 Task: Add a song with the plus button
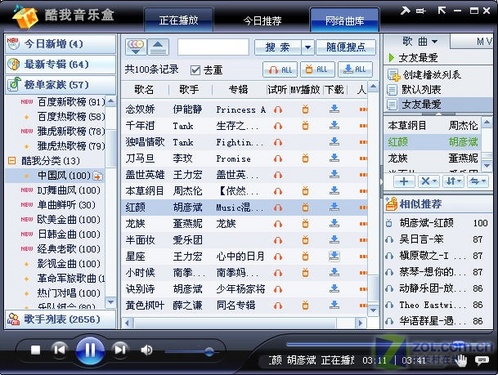pyautogui.click(x=404, y=181)
